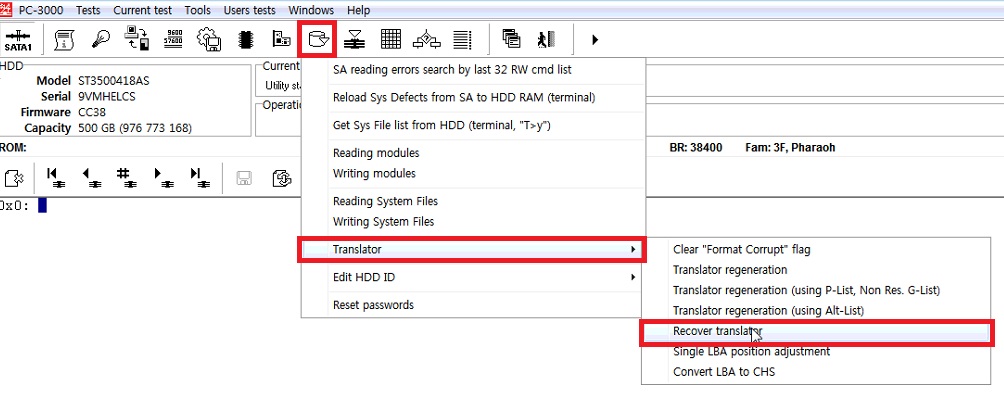Click the model value ST3500418AS

(x=114, y=81)
